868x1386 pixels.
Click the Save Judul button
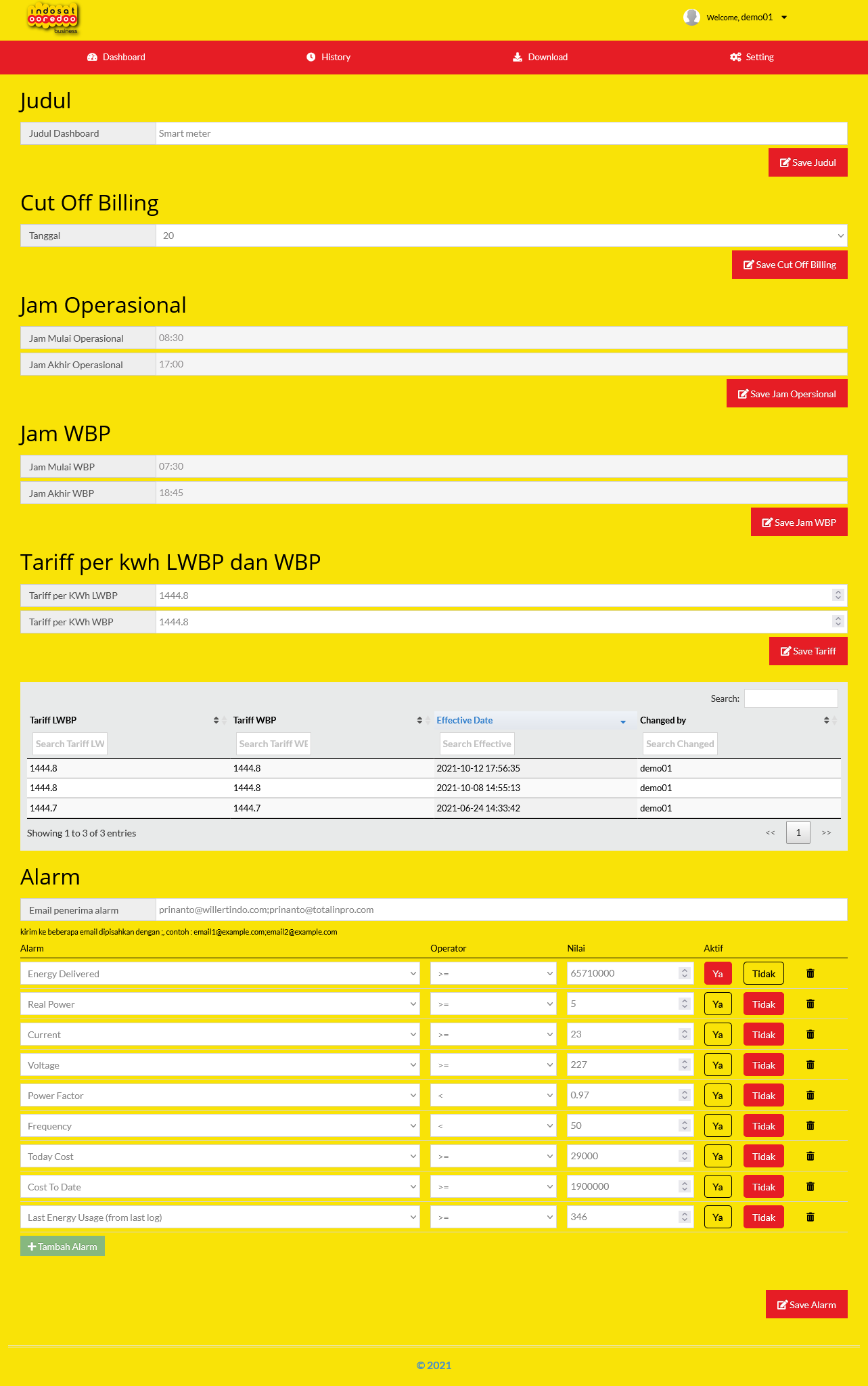pyautogui.click(x=808, y=162)
